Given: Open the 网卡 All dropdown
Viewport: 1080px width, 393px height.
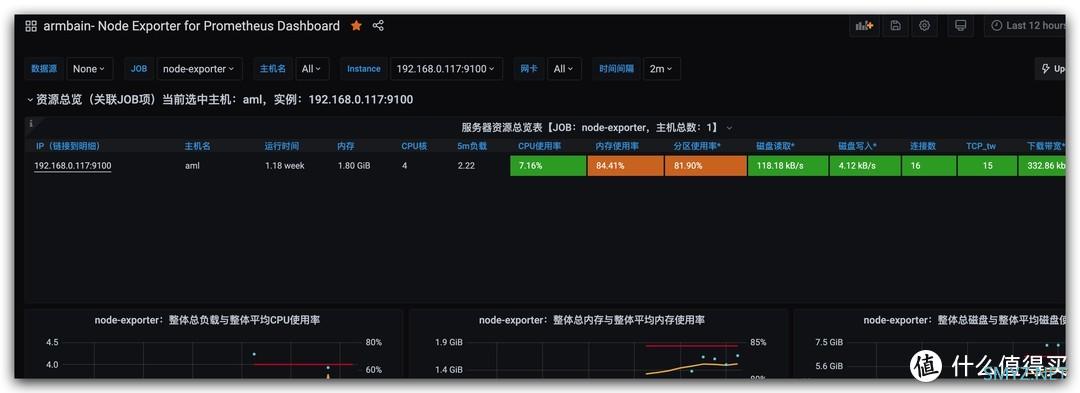Looking at the screenshot, I should coord(565,69).
